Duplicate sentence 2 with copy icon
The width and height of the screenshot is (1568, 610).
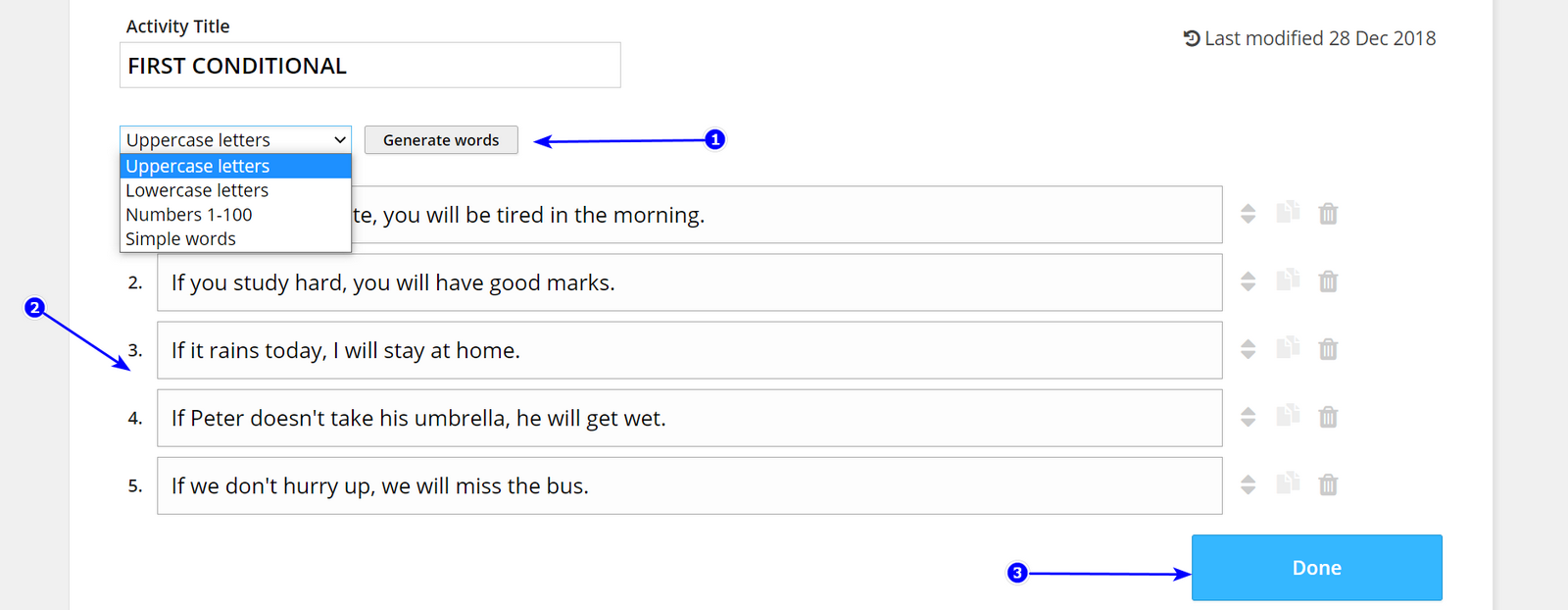[x=1288, y=280]
